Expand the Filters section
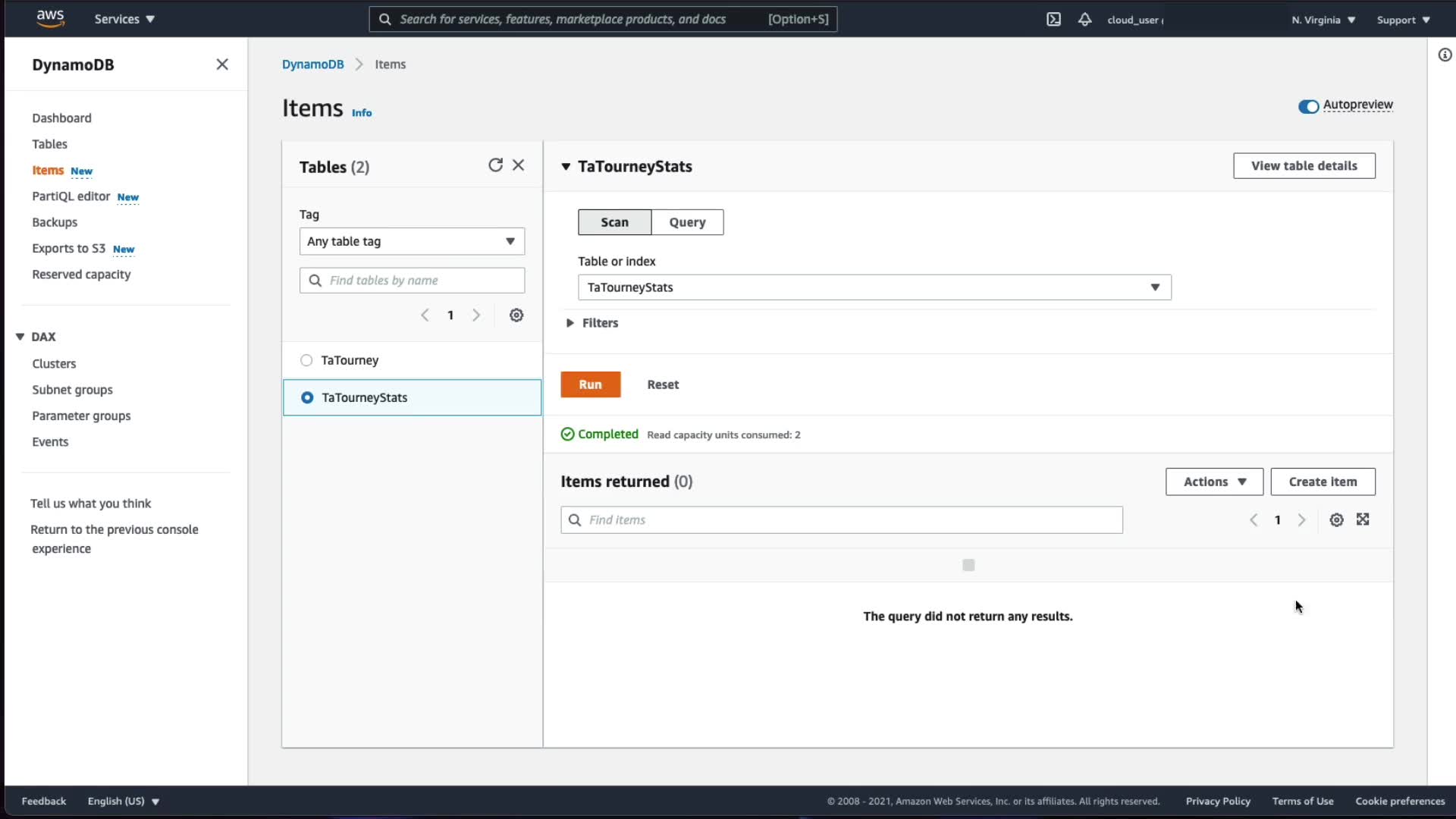The height and width of the screenshot is (819, 1456). coord(570,323)
